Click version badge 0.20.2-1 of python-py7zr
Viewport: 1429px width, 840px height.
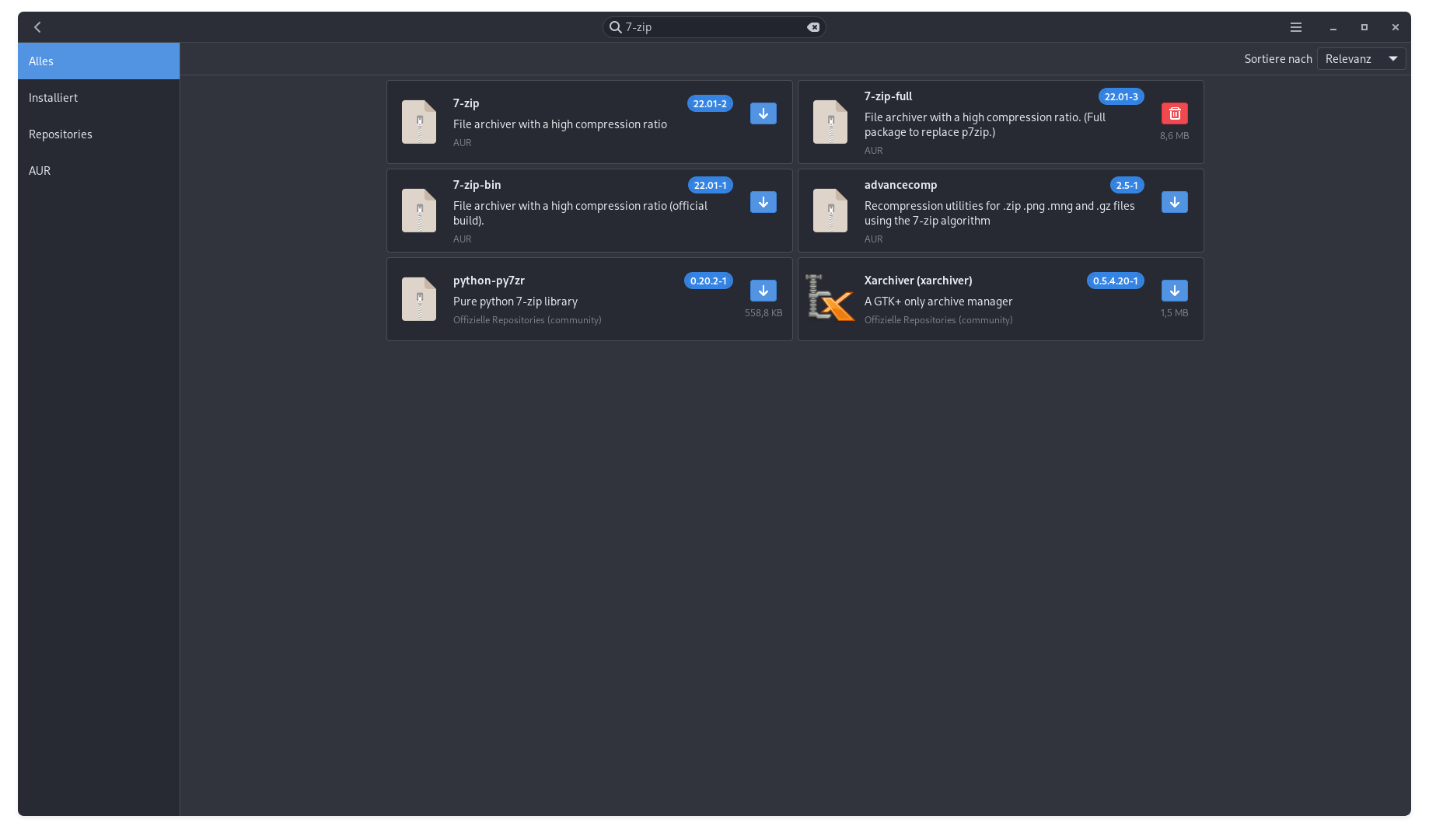pyautogui.click(x=708, y=281)
